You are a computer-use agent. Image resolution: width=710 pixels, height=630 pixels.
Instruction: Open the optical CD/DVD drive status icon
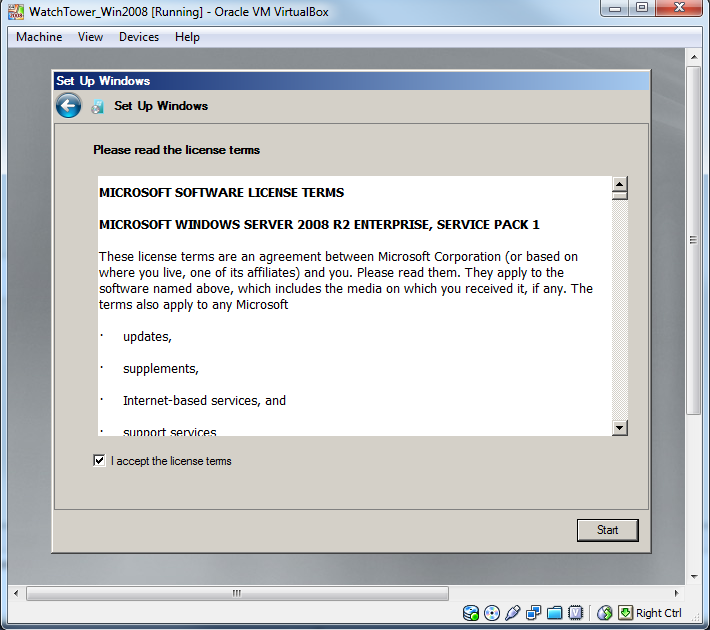click(x=491, y=613)
